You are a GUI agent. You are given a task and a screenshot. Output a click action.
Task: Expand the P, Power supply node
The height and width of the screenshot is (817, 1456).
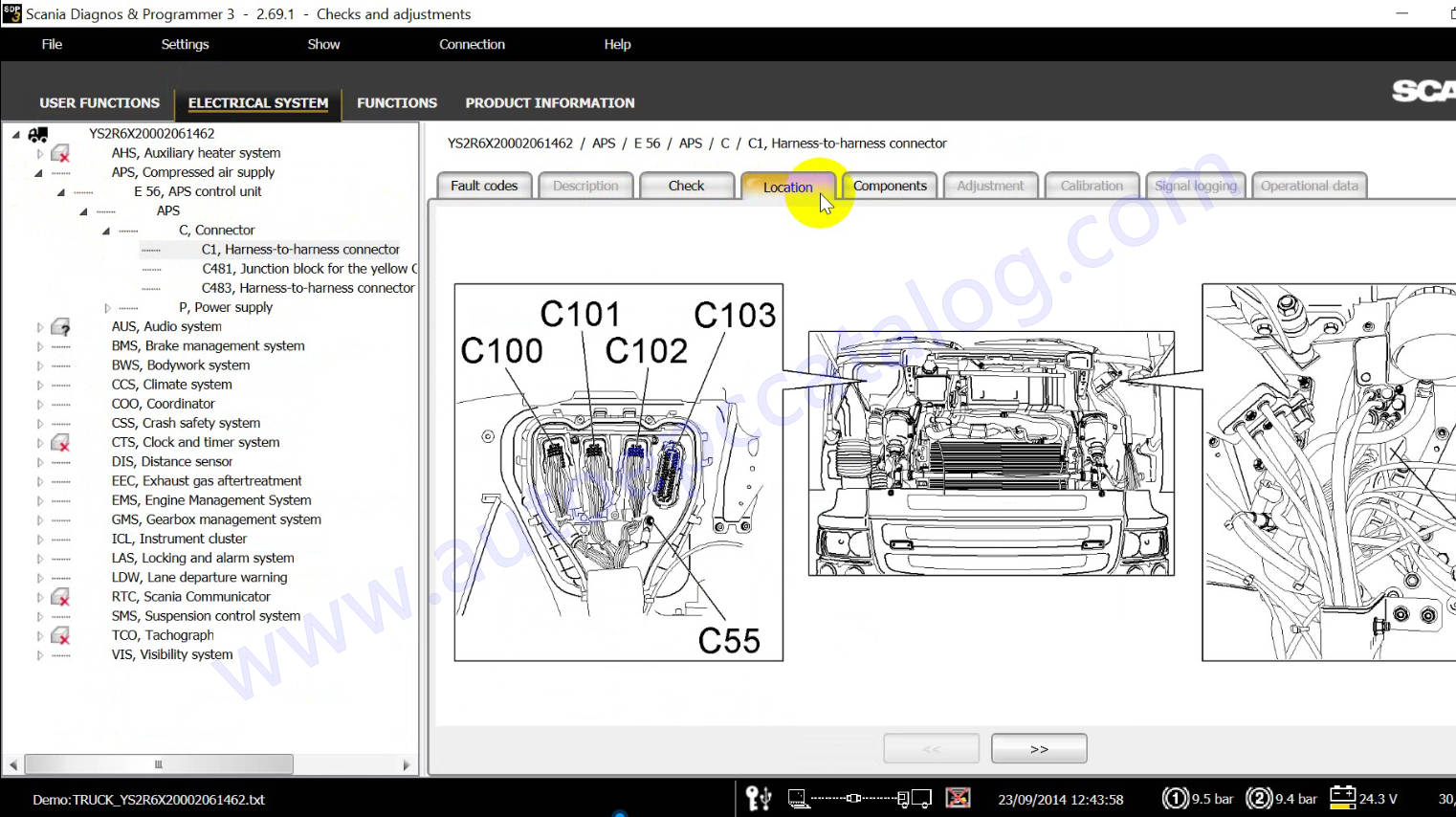[x=107, y=308]
